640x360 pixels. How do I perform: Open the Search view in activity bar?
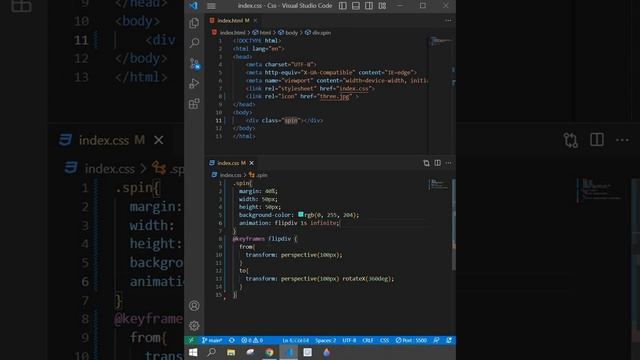click(194, 43)
